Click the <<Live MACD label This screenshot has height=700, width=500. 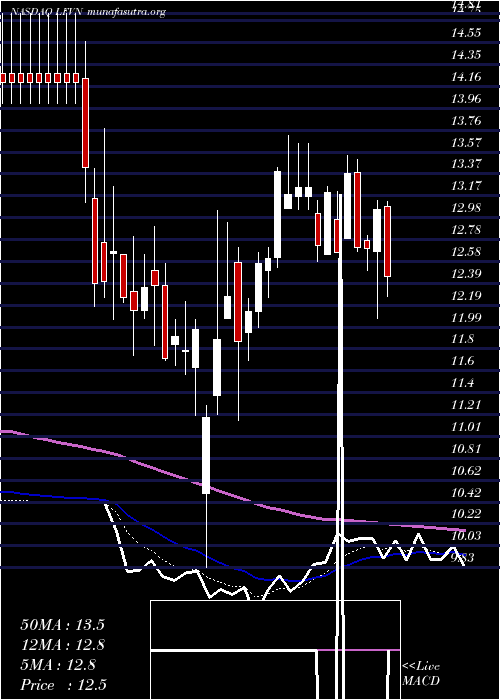(x=421, y=674)
